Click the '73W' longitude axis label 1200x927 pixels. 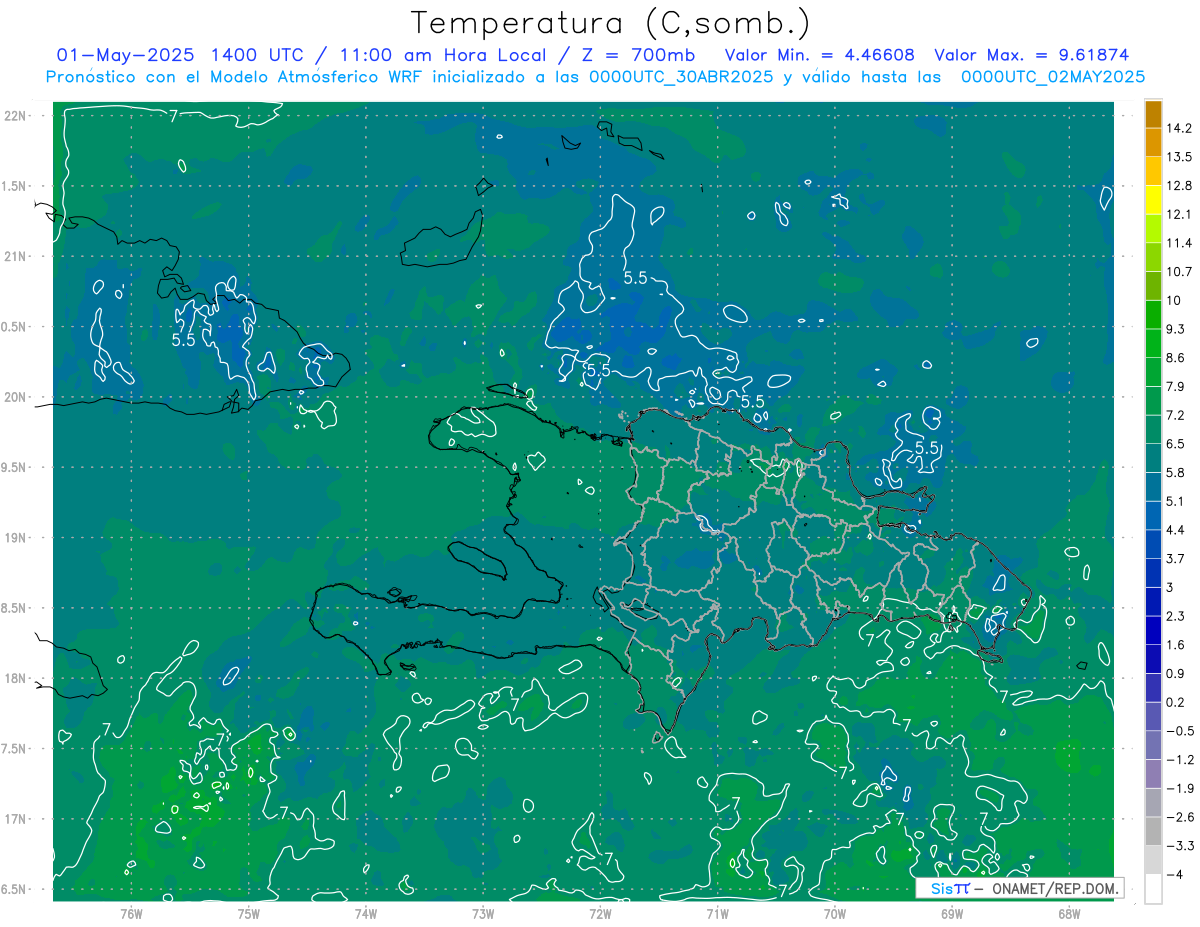click(483, 914)
